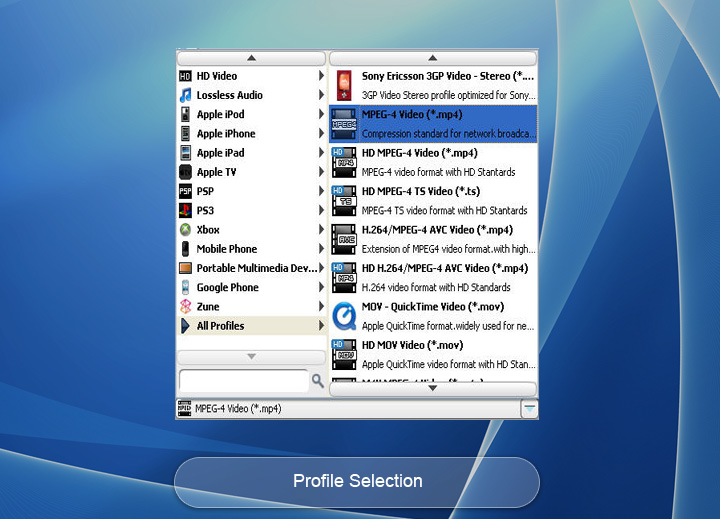The image size is (720, 519).
Task: Choose the highlighted MPEG-4 Video (*.mp4) entry
Action: tap(433, 124)
